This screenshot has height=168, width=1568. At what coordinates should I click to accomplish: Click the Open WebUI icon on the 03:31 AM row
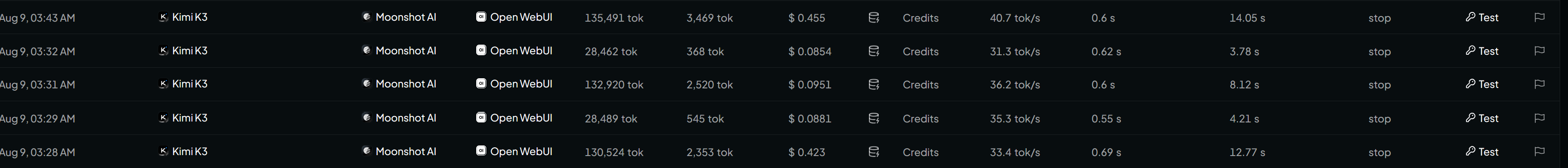click(x=481, y=84)
